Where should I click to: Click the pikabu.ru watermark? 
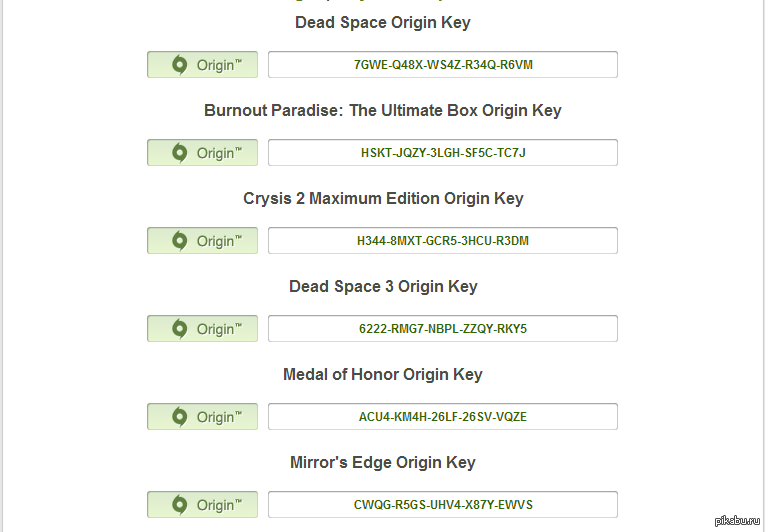(737, 521)
